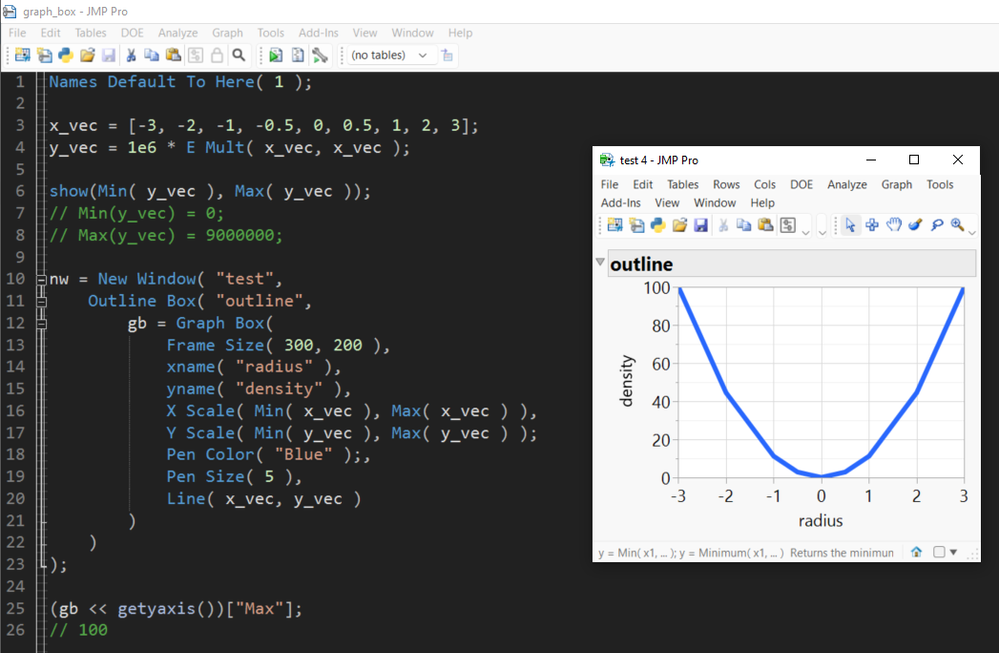The width and height of the screenshot is (999, 653).
Task: Open DOE menu in test 4 window
Action: click(x=801, y=185)
